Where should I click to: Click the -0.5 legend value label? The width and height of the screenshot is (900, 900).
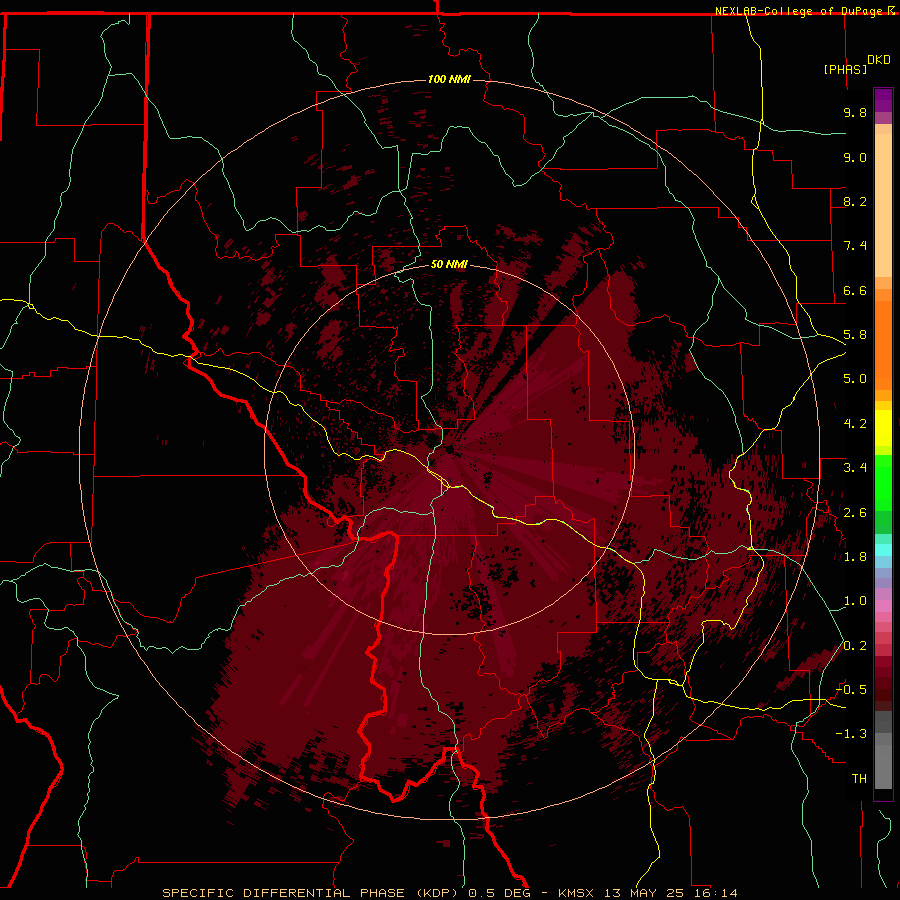(x=851, y=690)
